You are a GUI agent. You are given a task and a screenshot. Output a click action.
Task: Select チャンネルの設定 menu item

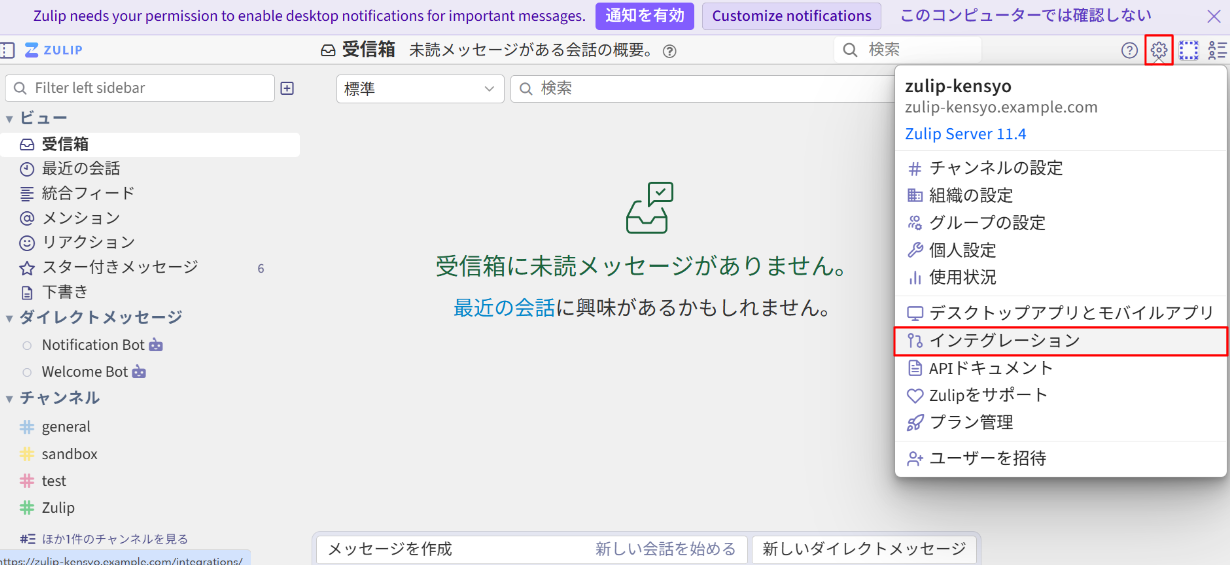point(1061,168)
